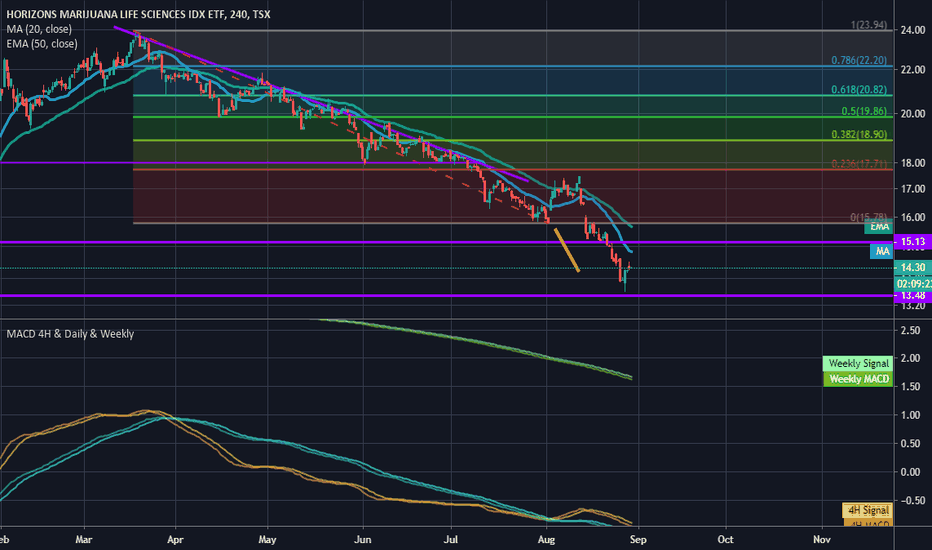932x550 pixels.
Task: Click 2.50 on the MACD axis
Action: coord(911,331)
